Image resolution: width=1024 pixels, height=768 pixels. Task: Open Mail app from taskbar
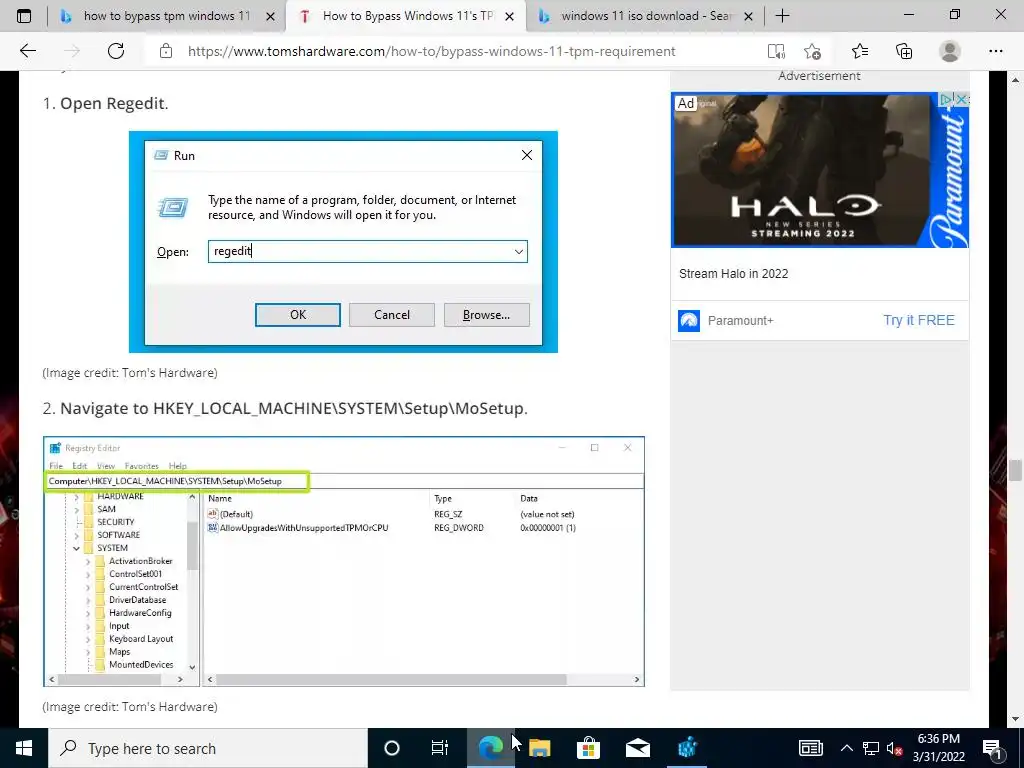click(x=637, y=748)
